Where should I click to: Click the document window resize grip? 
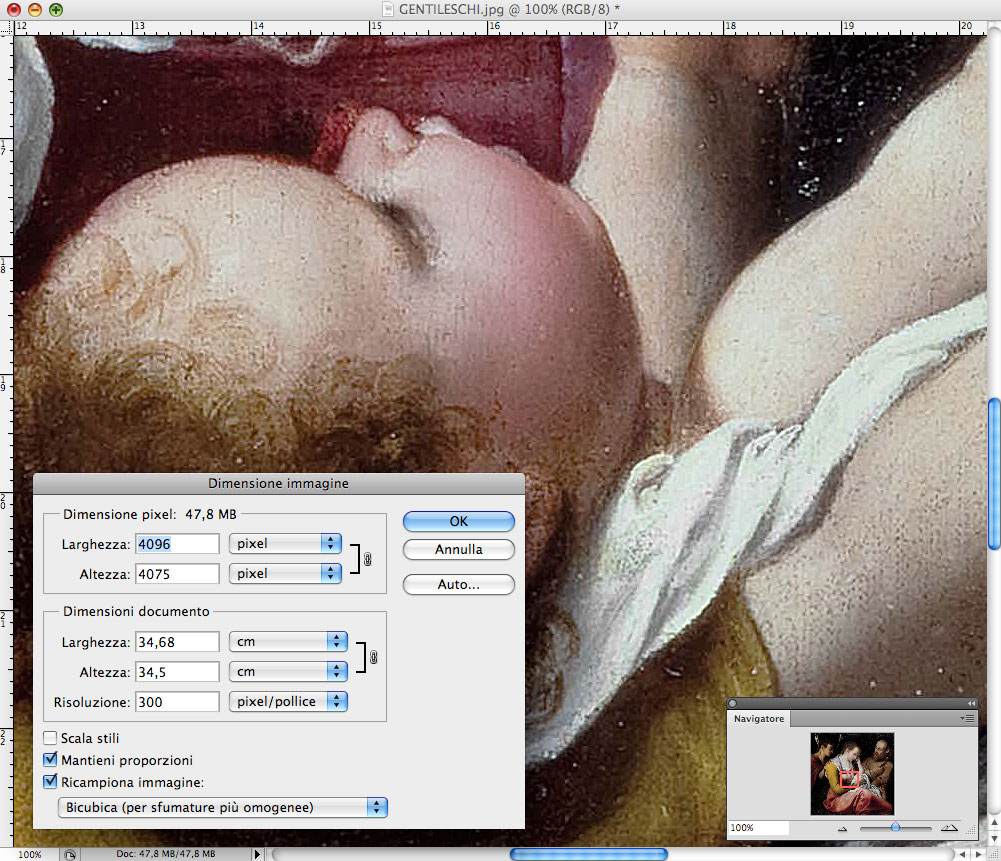[x=994, y=854]
